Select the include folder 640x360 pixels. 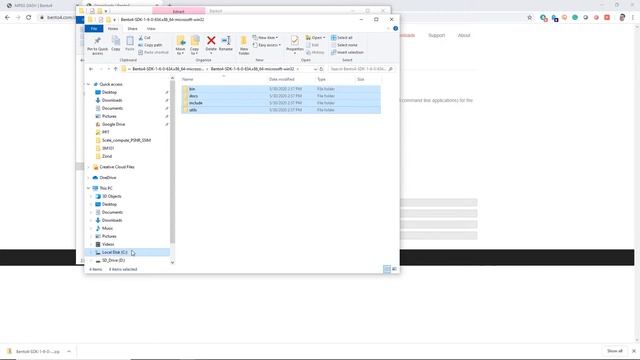pyautogui.click(x=281, y=103)
